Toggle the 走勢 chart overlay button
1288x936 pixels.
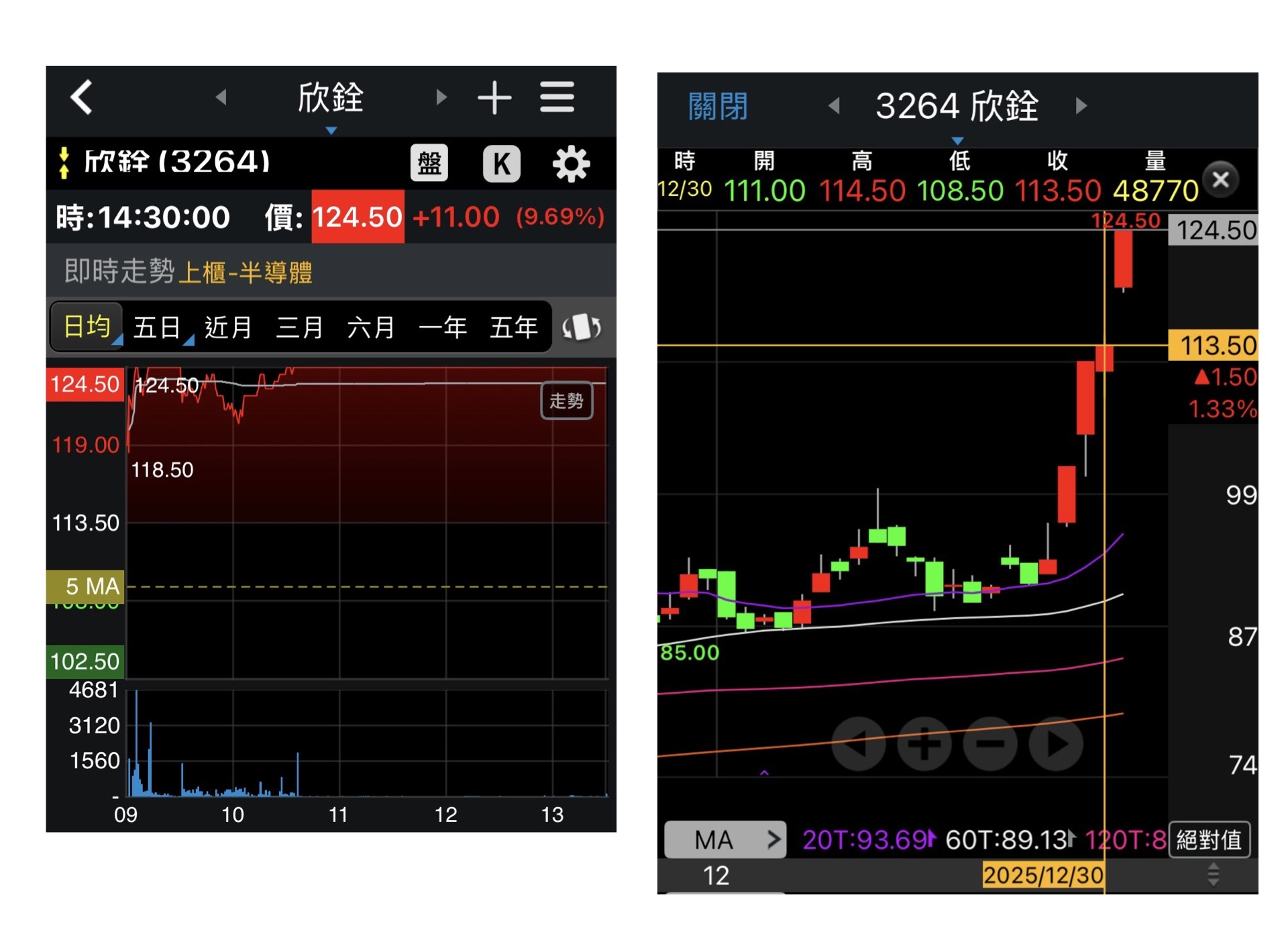[566, 401]
